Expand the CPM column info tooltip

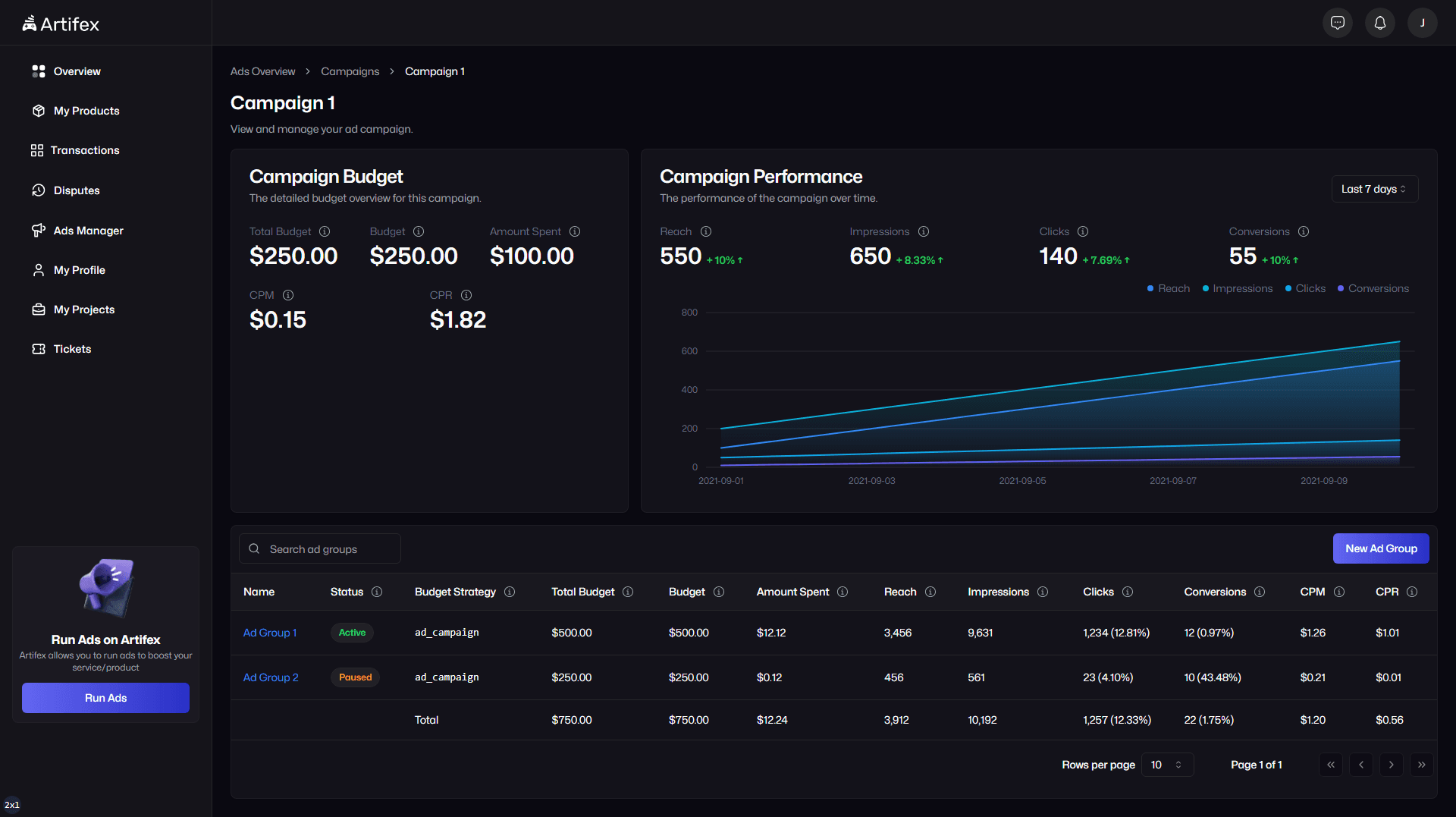click(1340, 592)
